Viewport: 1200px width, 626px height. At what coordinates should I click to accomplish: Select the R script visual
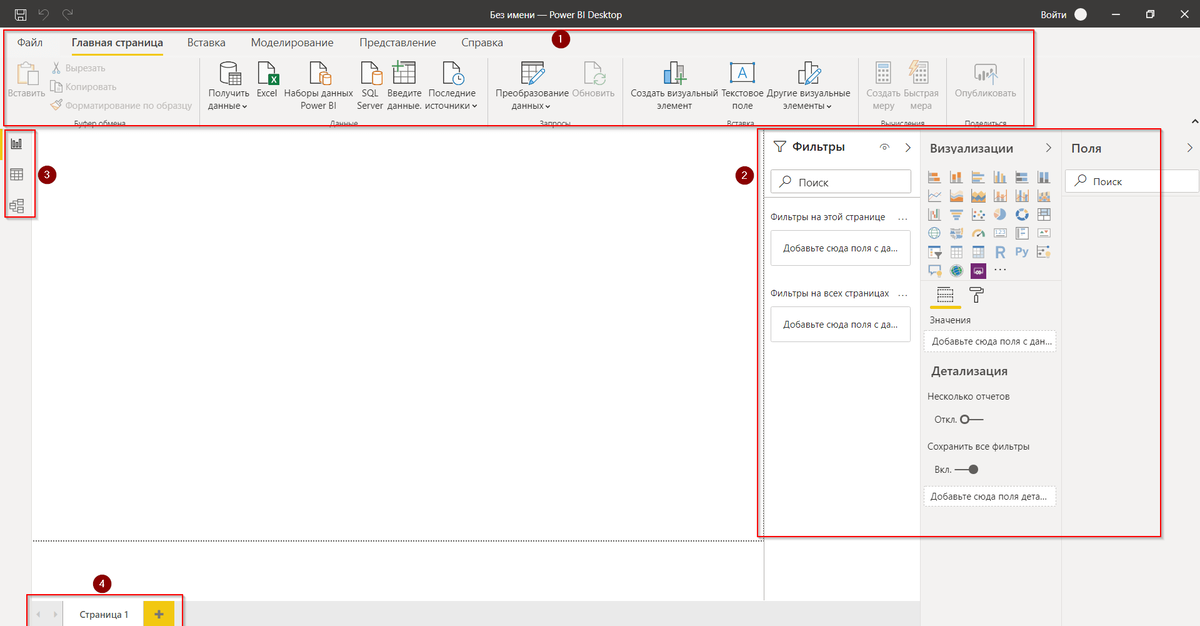pyautogui.click(x=1000, y=252)
